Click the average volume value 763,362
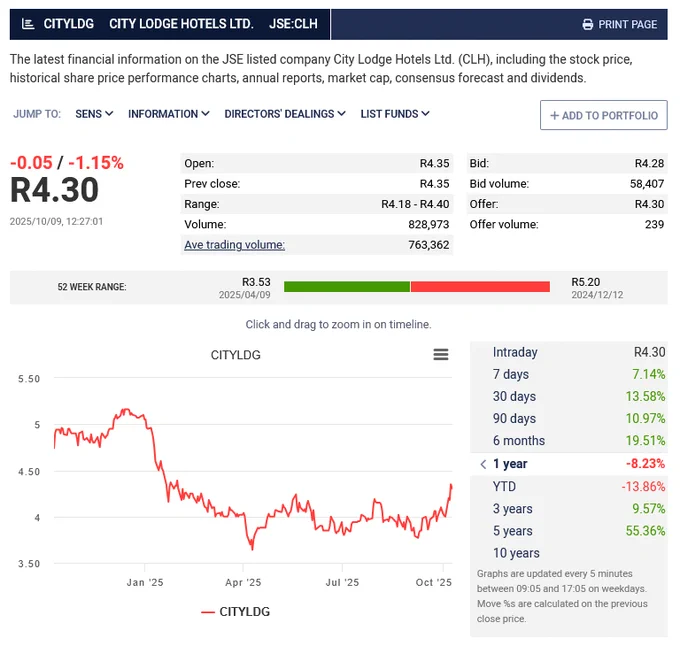This screenshot has width=680, height=646. click(x=429, y=245)
